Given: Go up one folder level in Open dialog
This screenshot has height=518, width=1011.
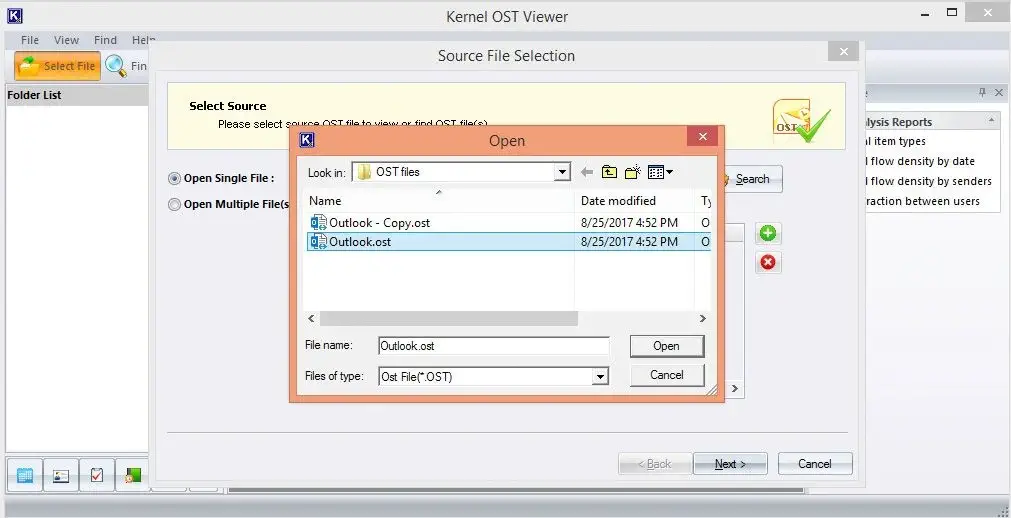Looking at the screenshot, I should point(609,172).
